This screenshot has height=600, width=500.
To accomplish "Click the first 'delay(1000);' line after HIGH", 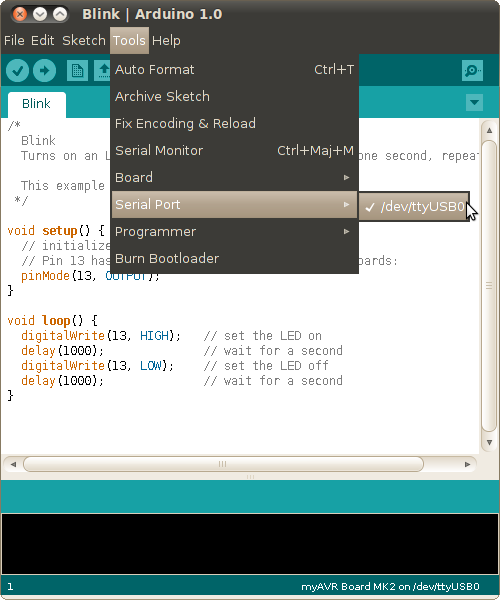I will [62, 351].
